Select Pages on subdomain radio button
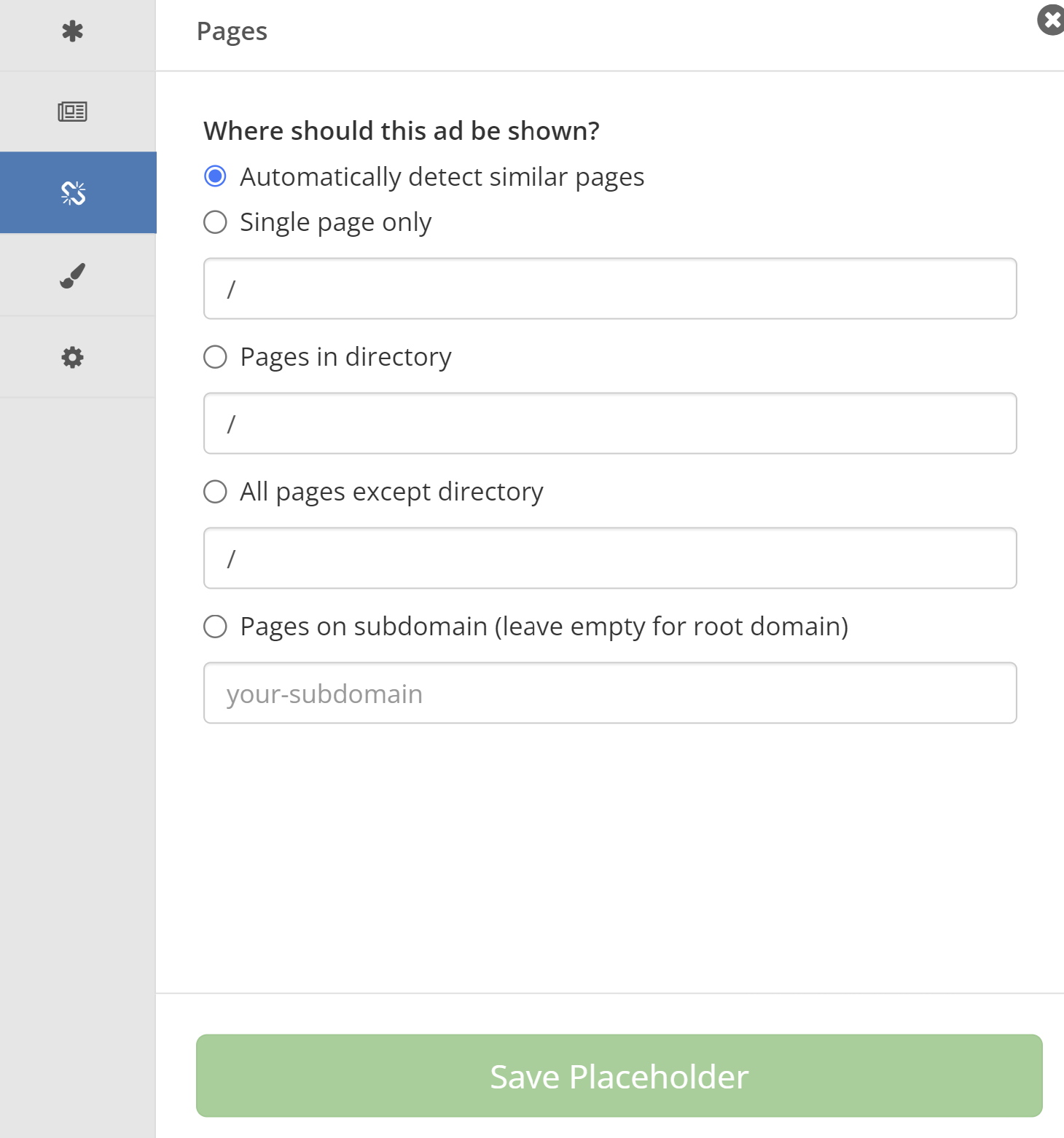The height and width of the screenshot is (1138, 1064). click(x=215, y=627)
